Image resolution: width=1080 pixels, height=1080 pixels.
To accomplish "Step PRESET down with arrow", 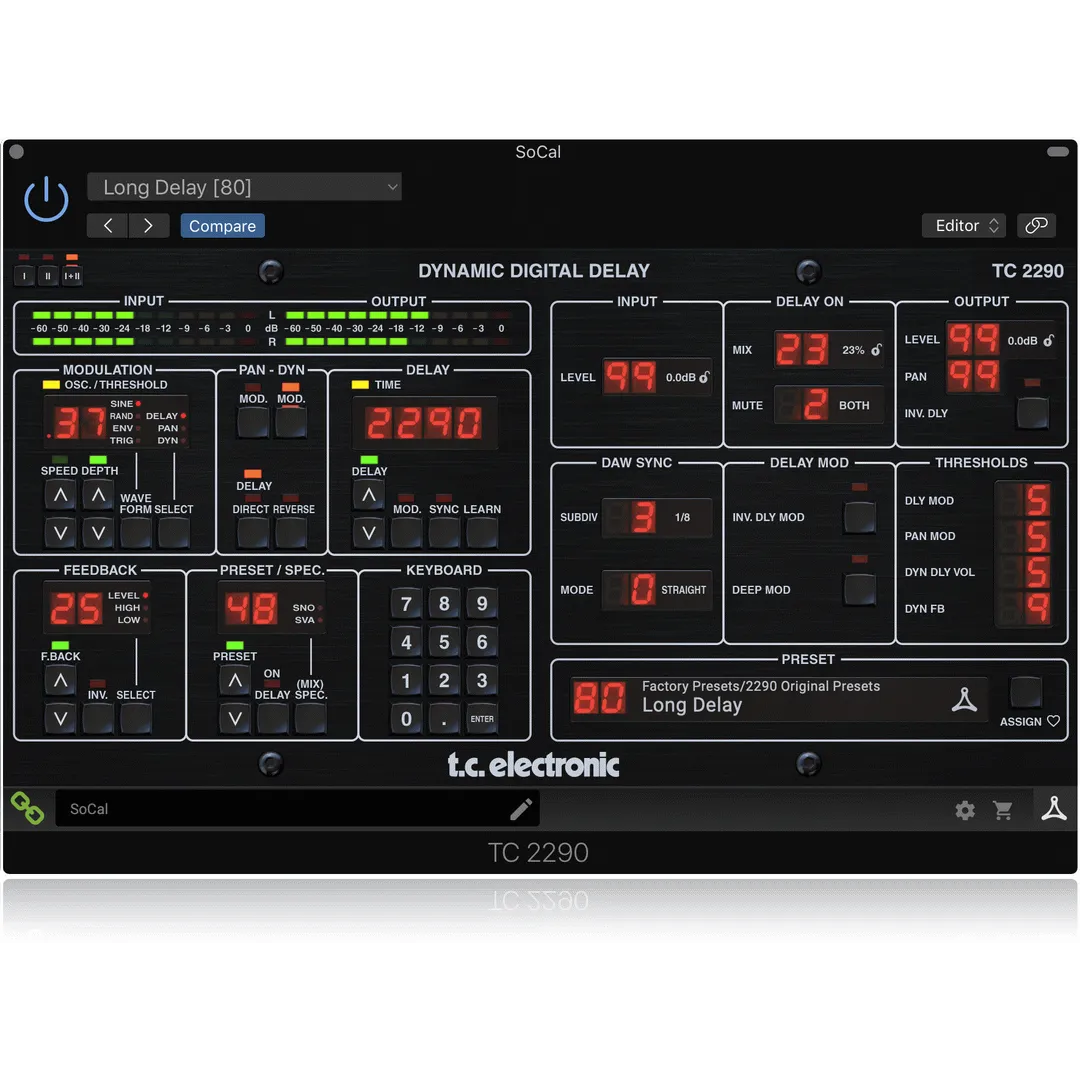I will pyautogui.click(x=235, y=718).
